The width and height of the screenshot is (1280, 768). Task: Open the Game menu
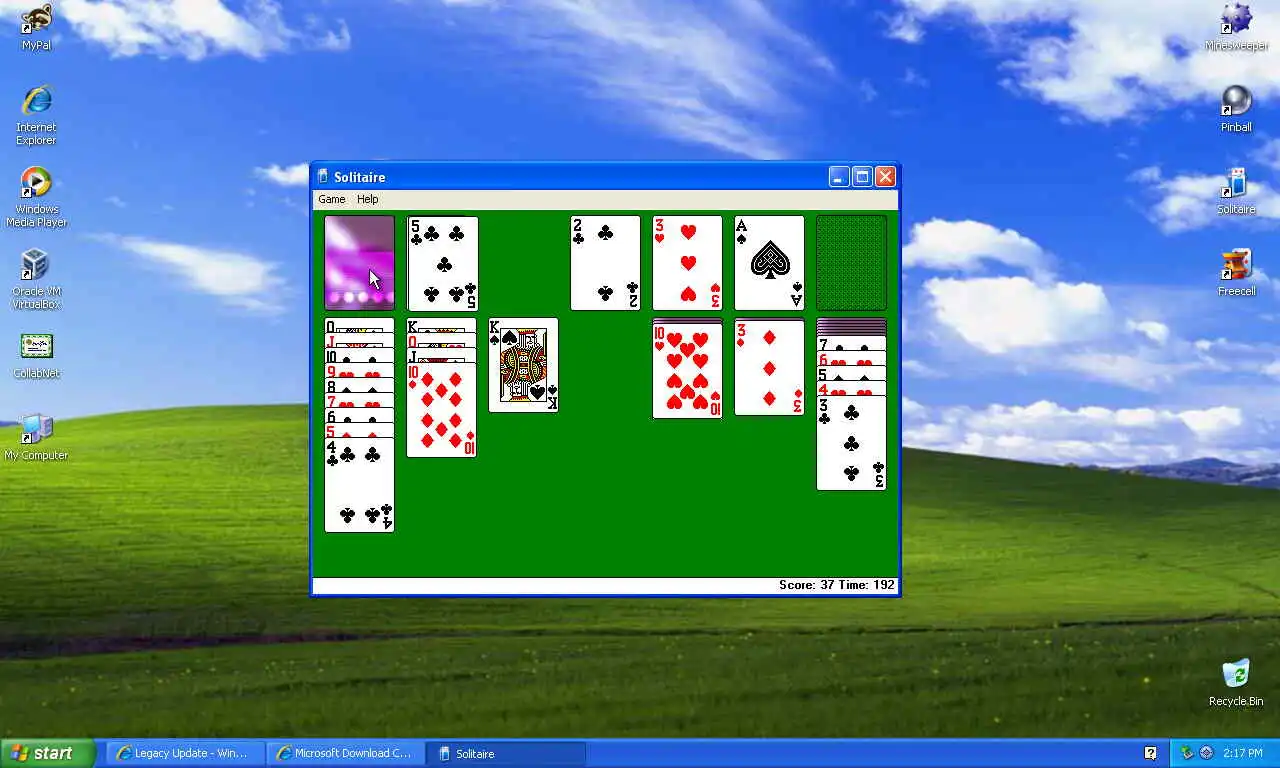pos(332,199)
